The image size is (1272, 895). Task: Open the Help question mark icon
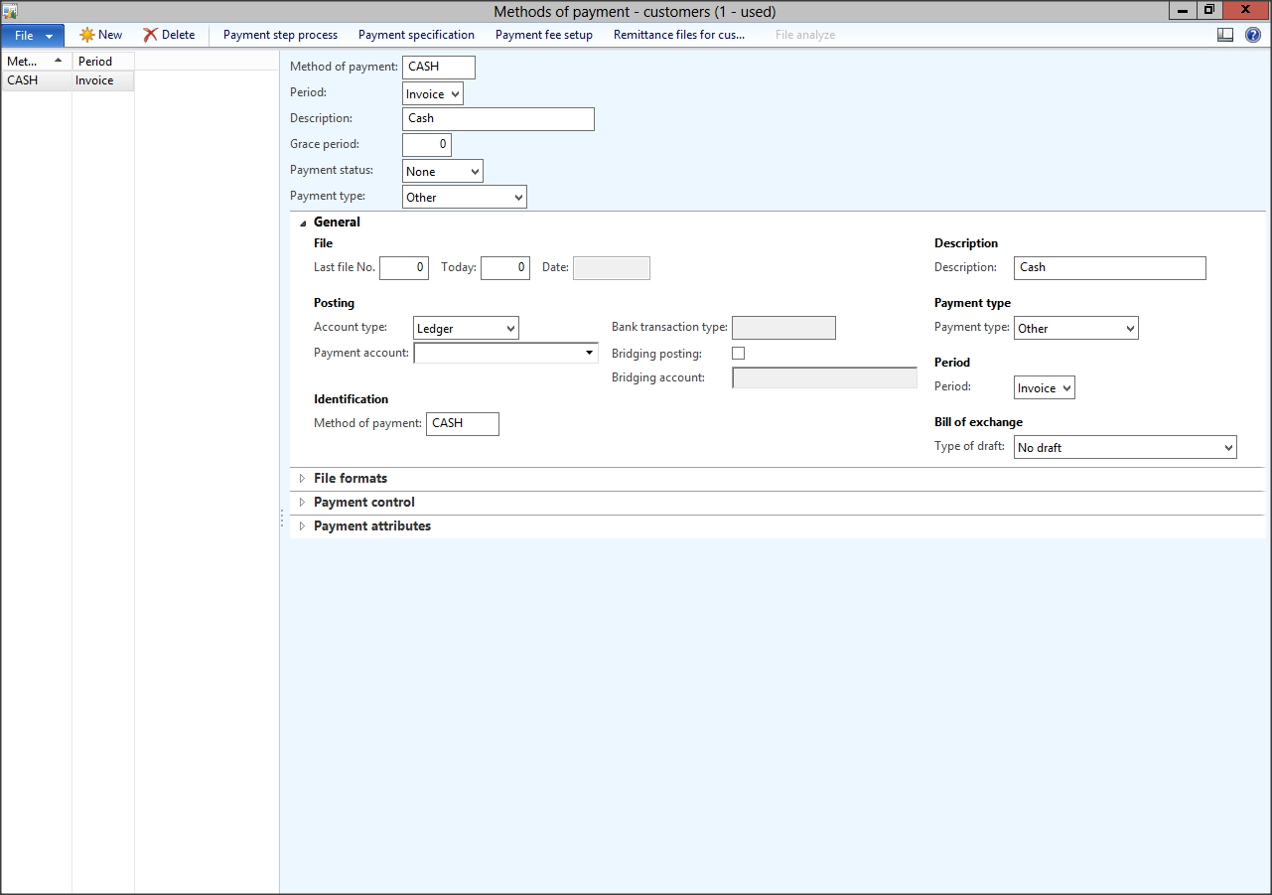click(x=1253, y=35)
